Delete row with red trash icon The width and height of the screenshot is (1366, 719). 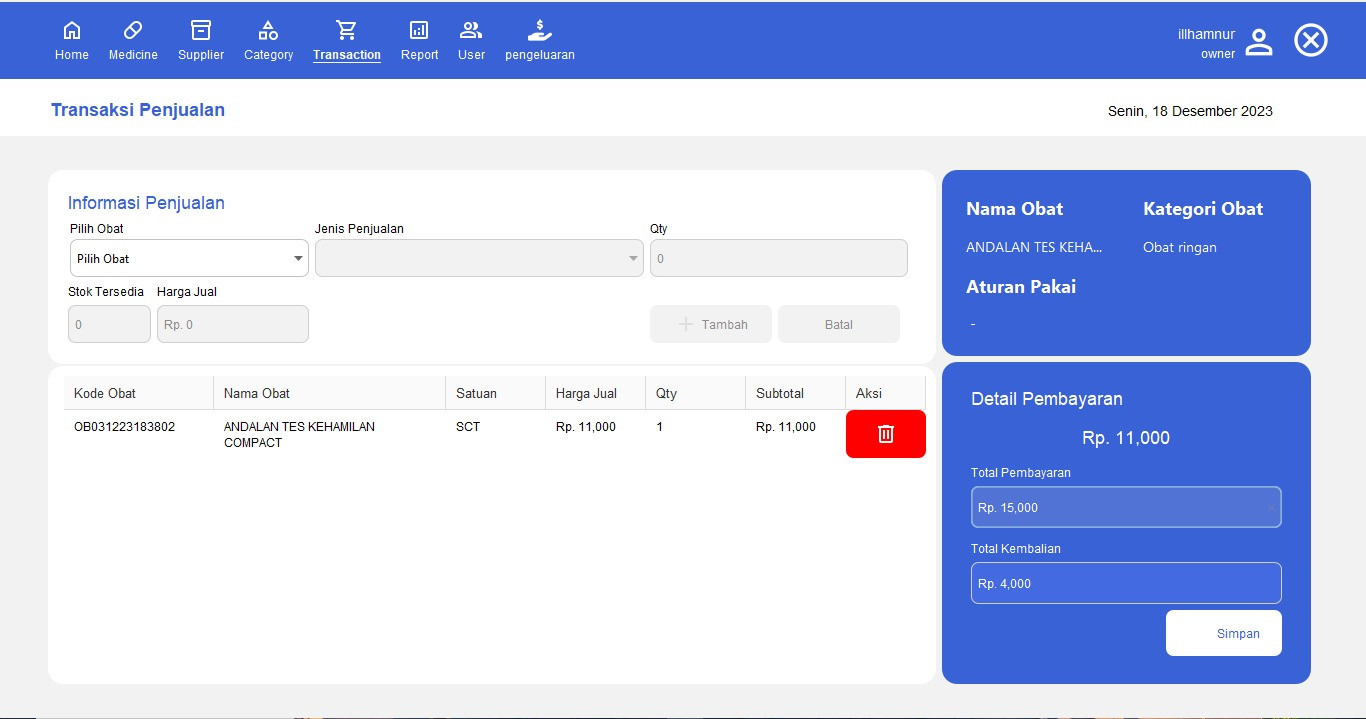tap(885, 434)
